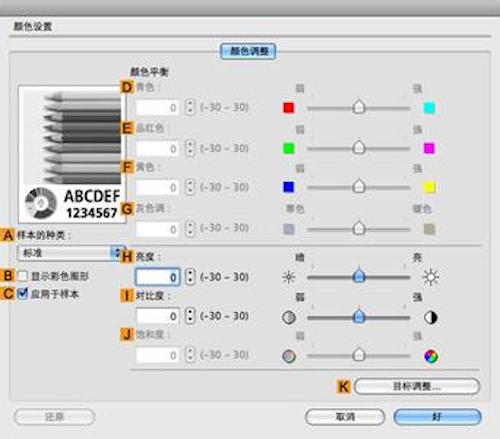Click the 取消 cancel button

(345, 417)
